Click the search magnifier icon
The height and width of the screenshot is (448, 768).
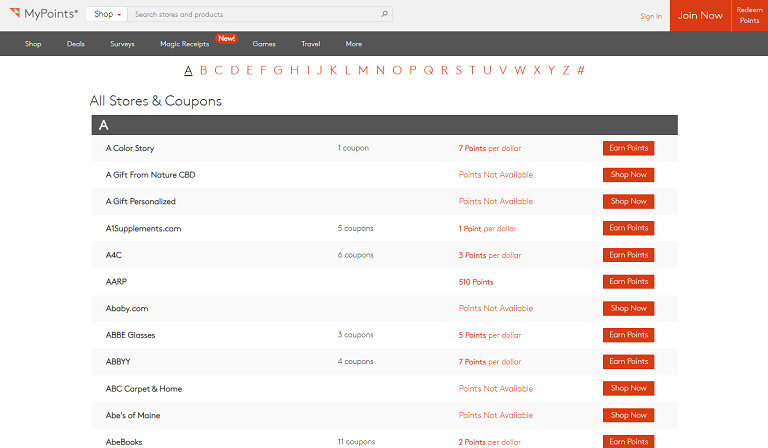click(x=384, y=14)
